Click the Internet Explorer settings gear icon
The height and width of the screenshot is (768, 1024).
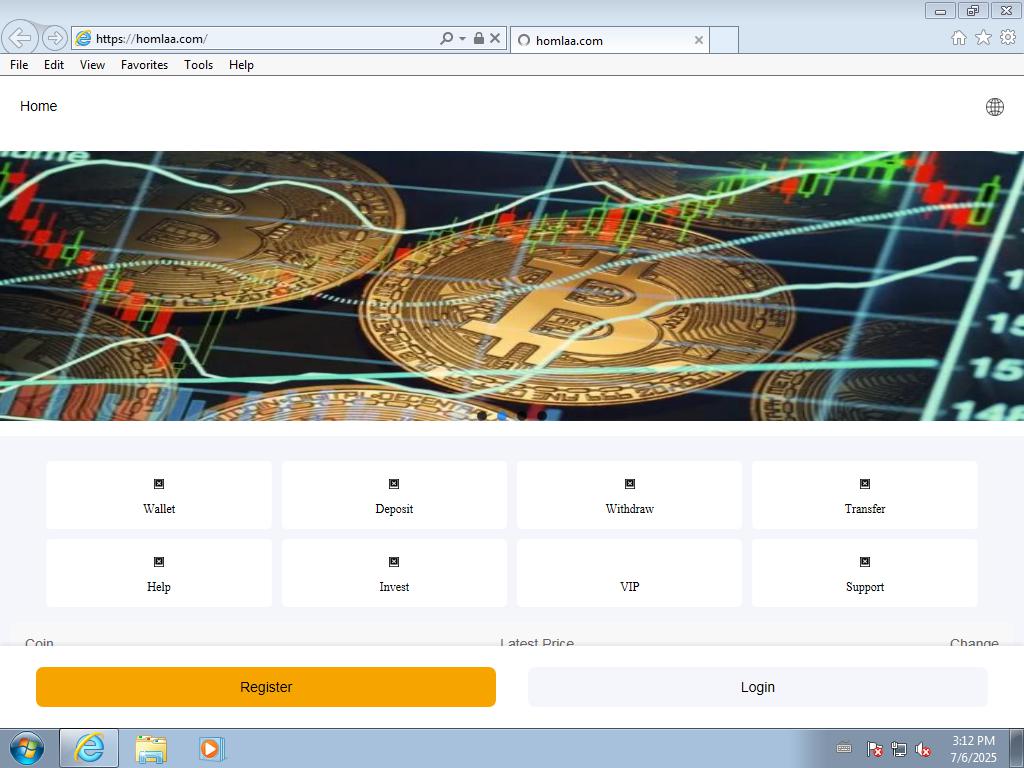(x=1008, y=38)
